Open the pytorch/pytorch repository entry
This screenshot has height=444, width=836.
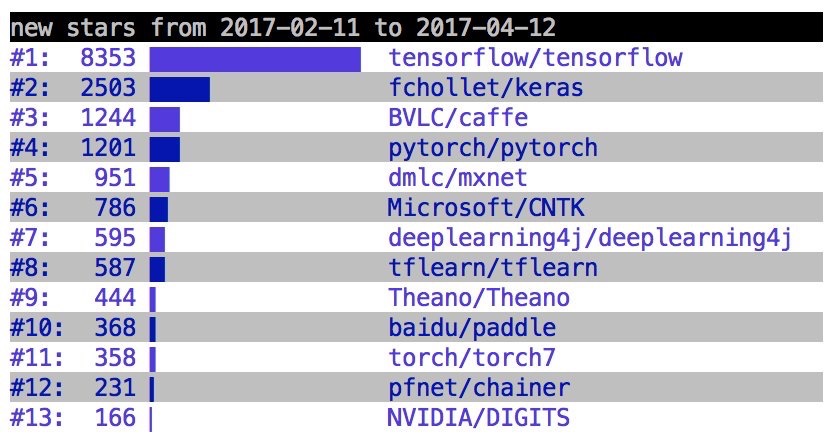493,148
